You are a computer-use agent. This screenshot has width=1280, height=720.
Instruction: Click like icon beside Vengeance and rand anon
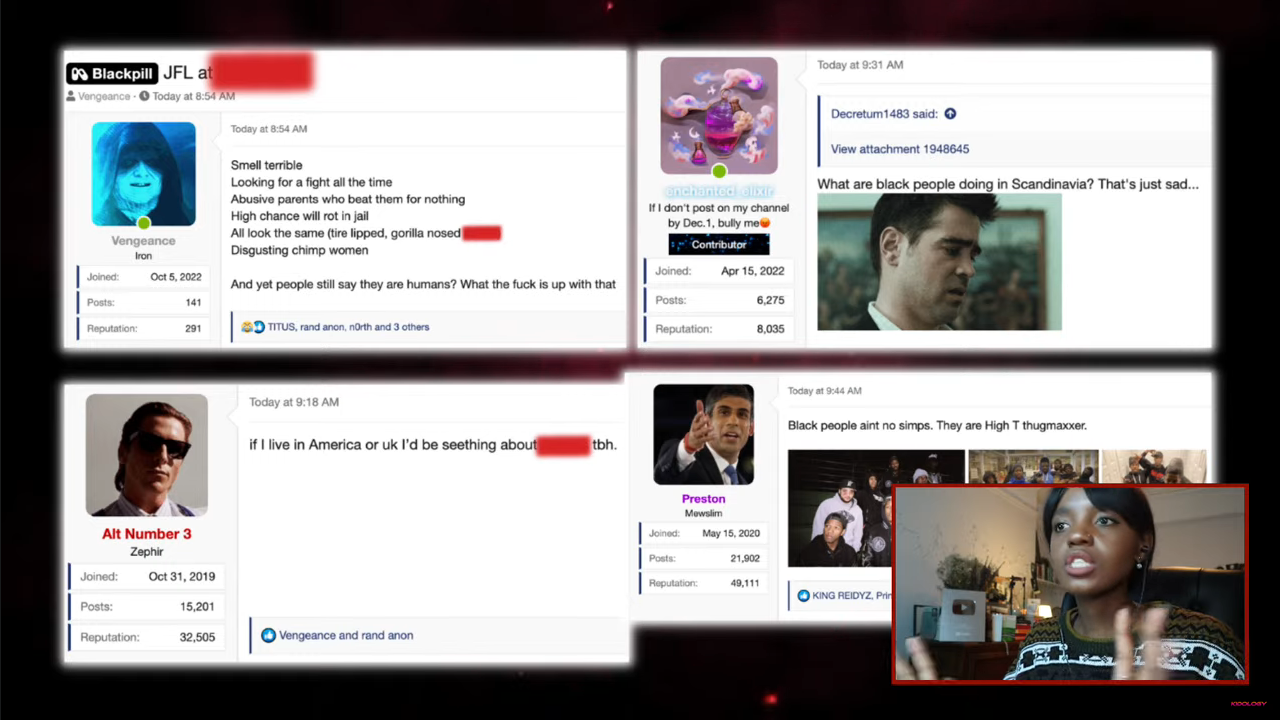click(268, 635)
